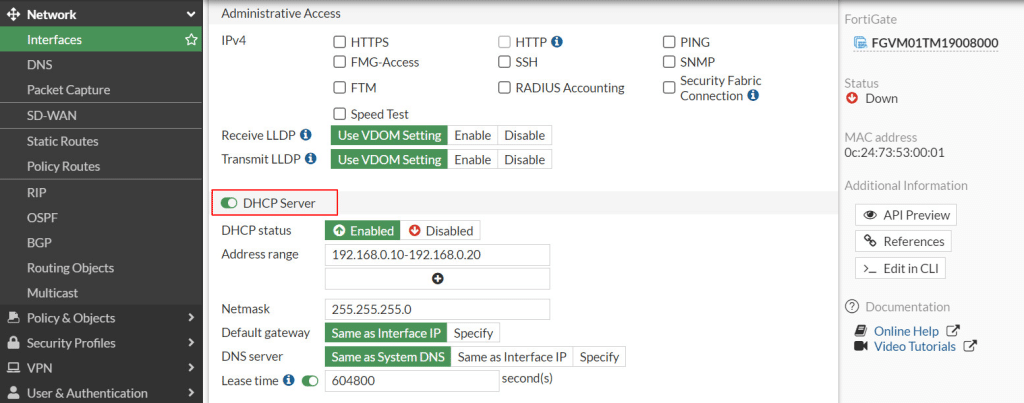Click the Security Fabric Connection info icon
The image size is (1024, 403).
point(753,95)
